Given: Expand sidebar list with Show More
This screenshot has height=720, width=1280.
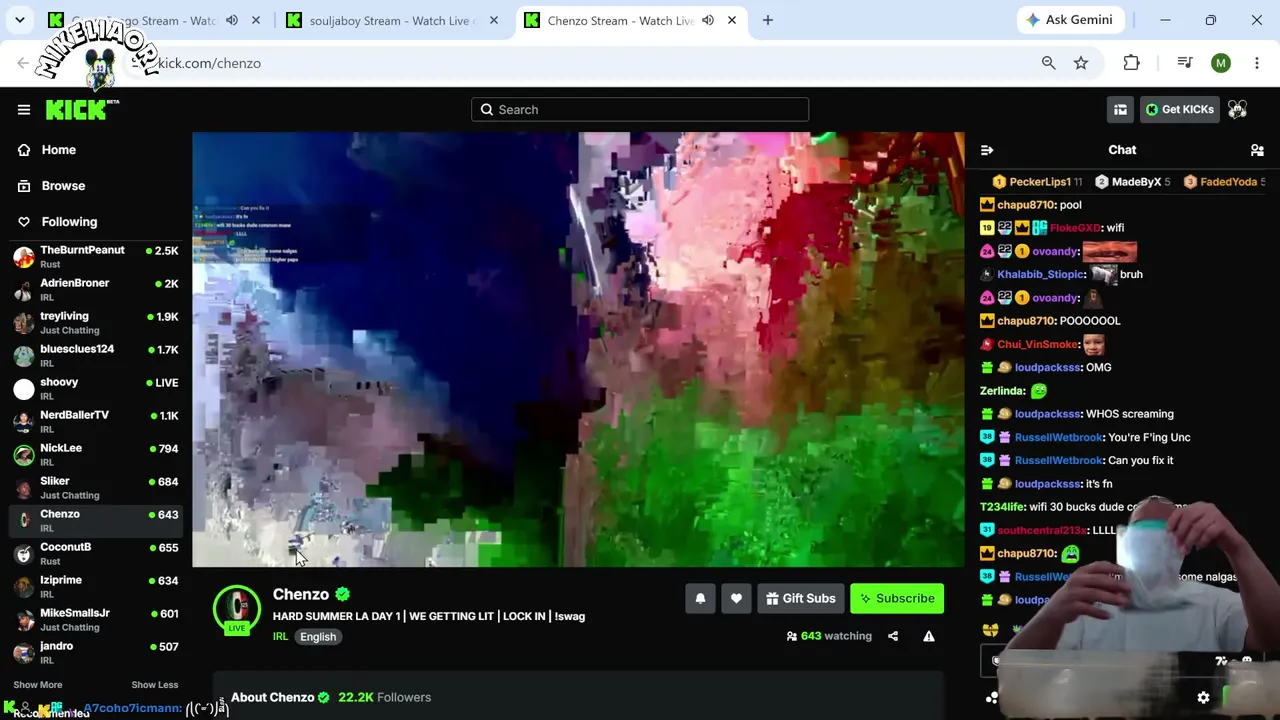Looking at the screenshot, I should (x=38, y=685).
